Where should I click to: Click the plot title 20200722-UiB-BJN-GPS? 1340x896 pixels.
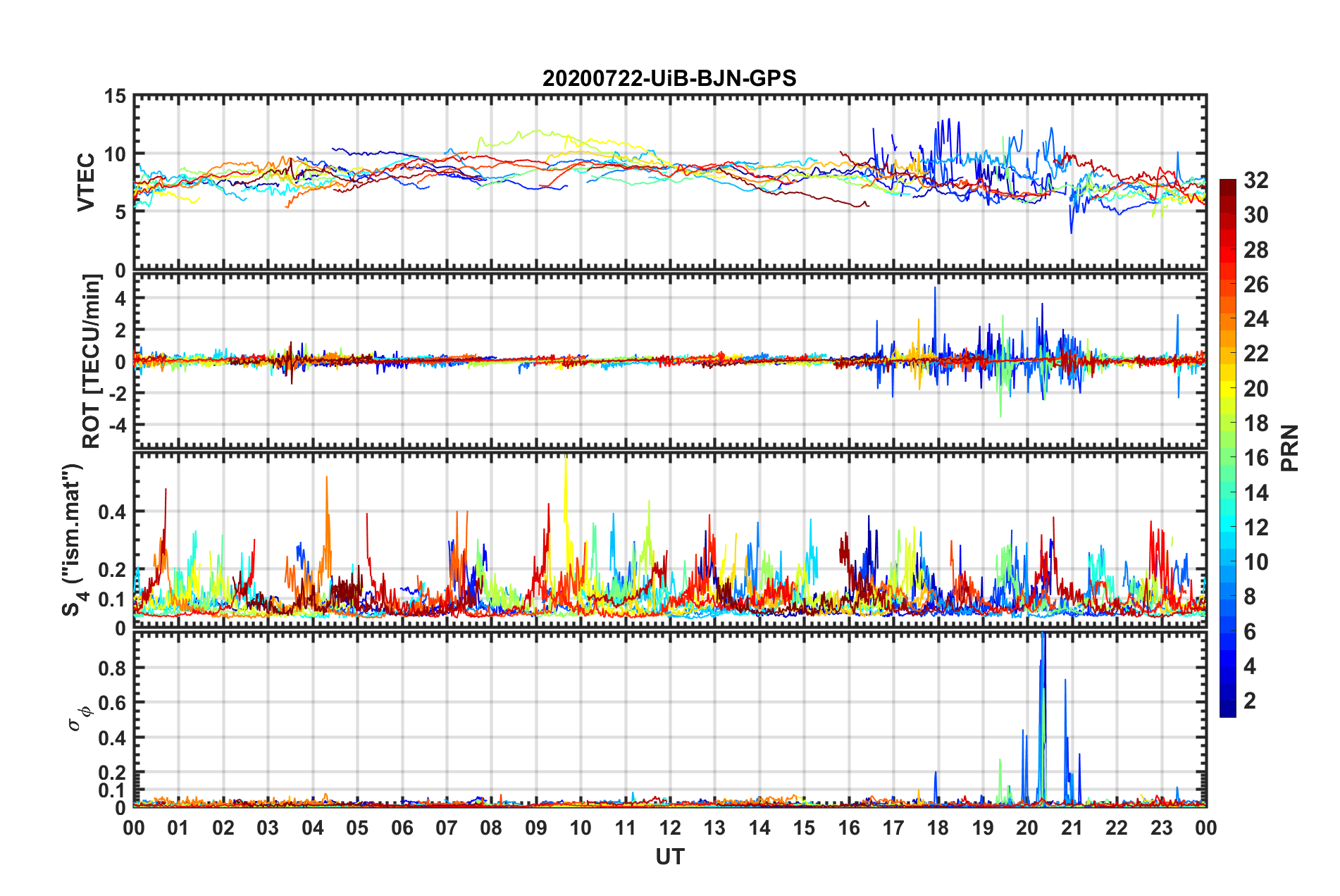(x=669, y=78)
